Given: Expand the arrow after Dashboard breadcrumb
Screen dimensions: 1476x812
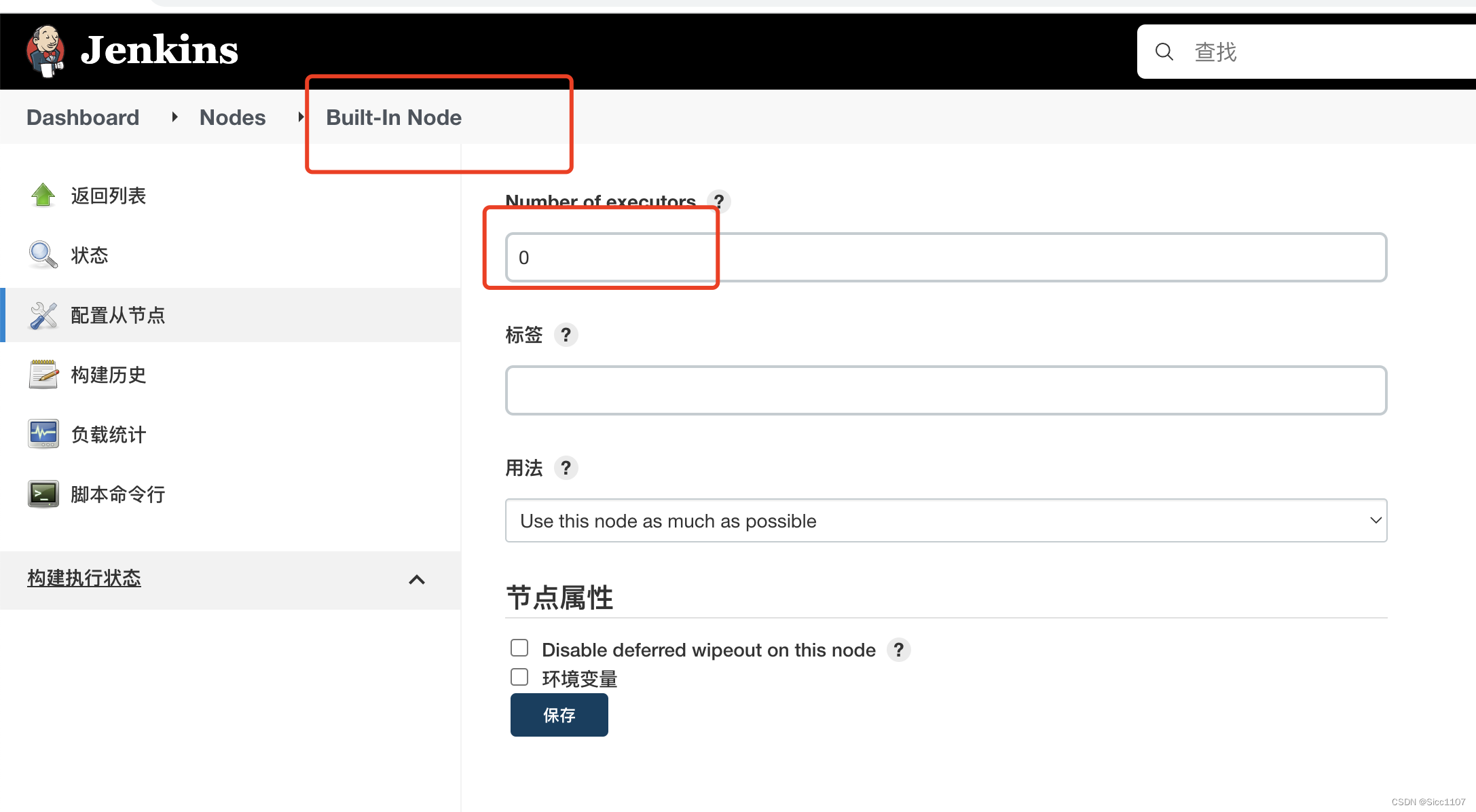Looking at the screenshot, I should click(175, 117).
